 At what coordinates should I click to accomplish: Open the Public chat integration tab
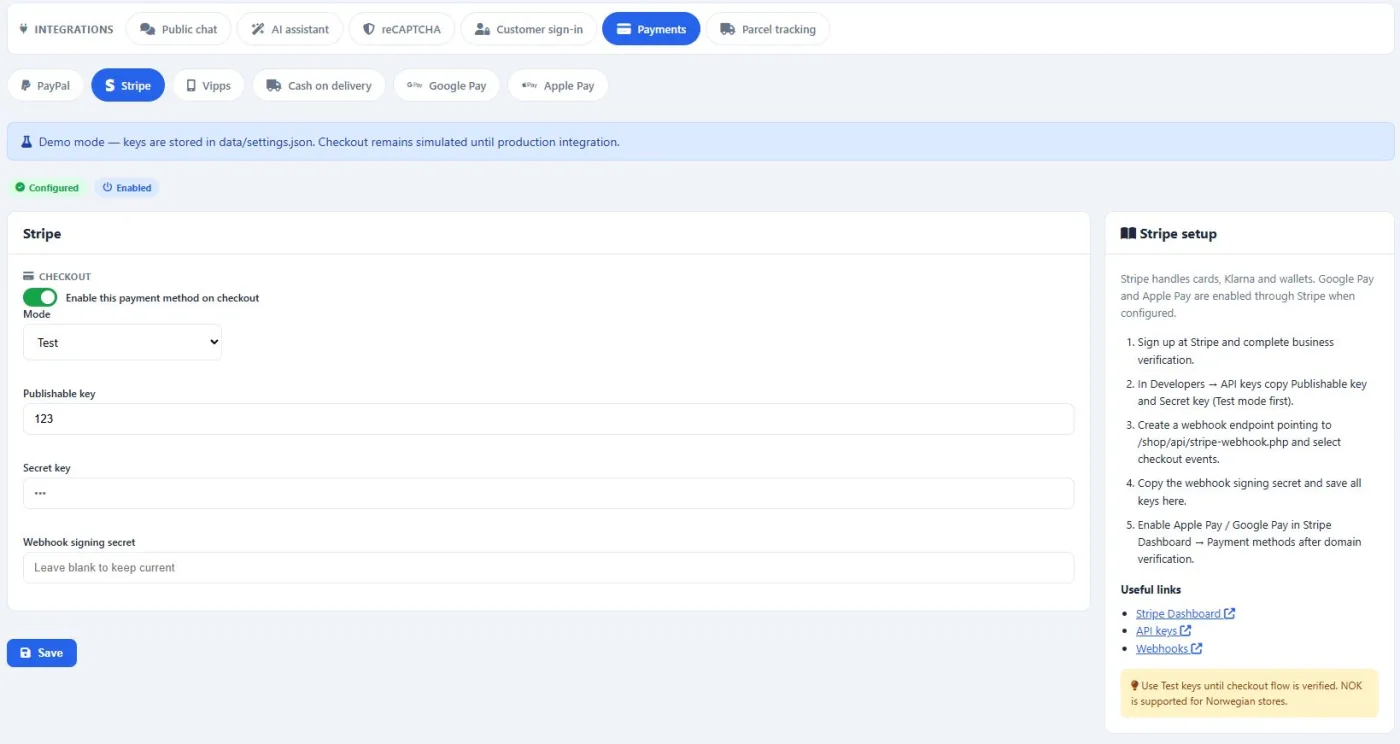coord(178,29)
